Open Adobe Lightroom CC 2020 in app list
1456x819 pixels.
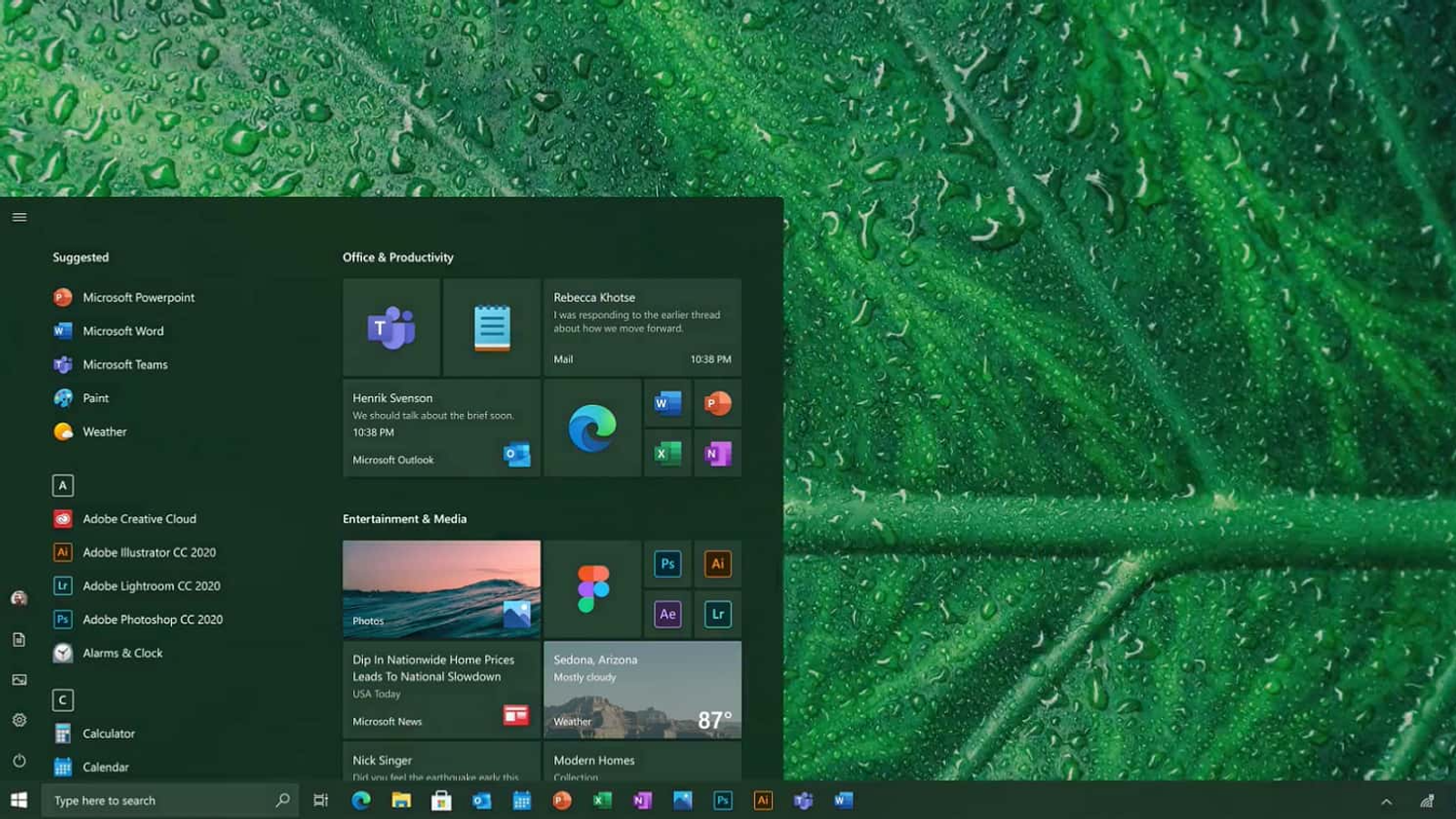tap(136, 586)
